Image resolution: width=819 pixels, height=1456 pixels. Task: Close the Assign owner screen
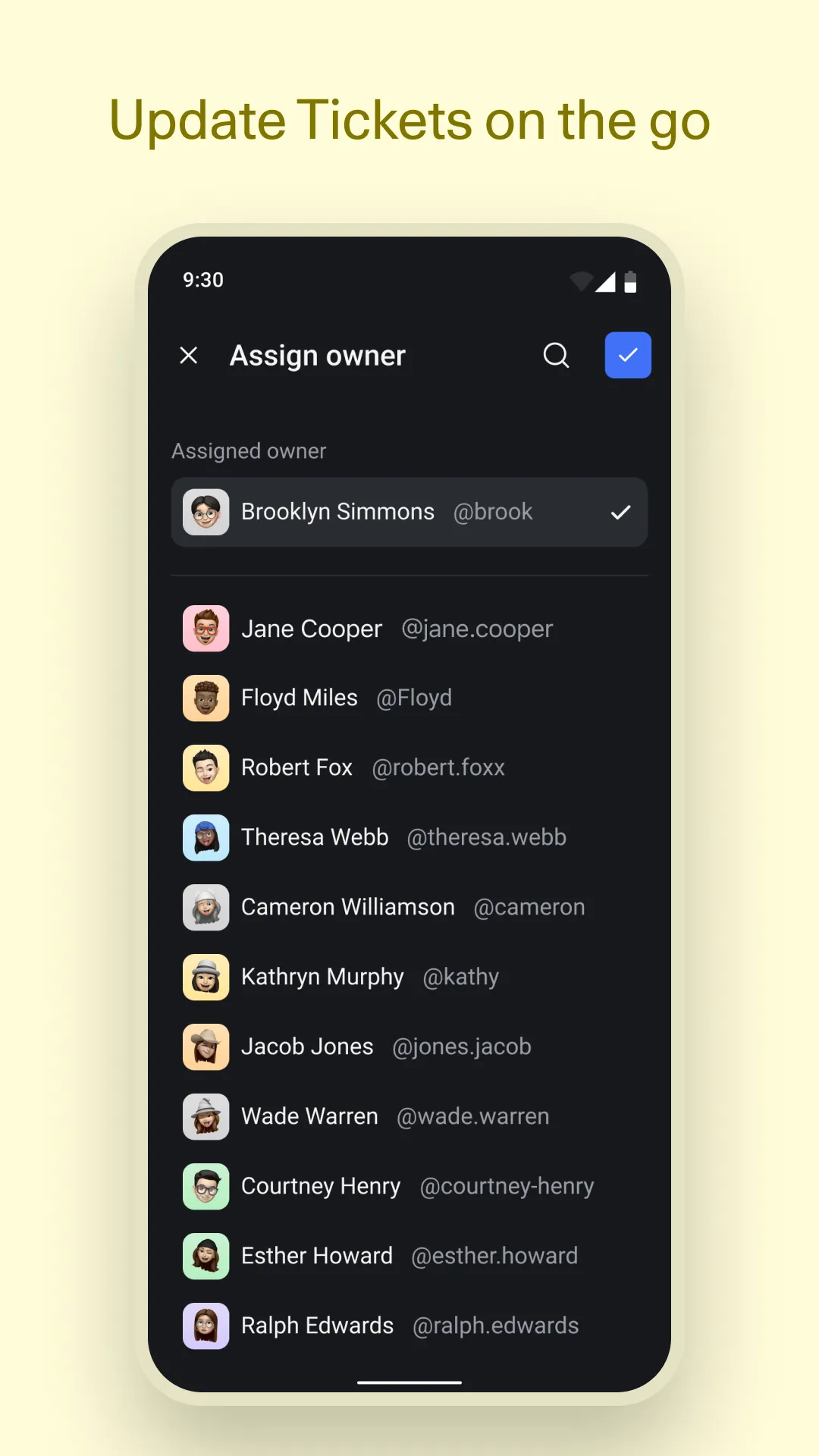coord(189,355)
